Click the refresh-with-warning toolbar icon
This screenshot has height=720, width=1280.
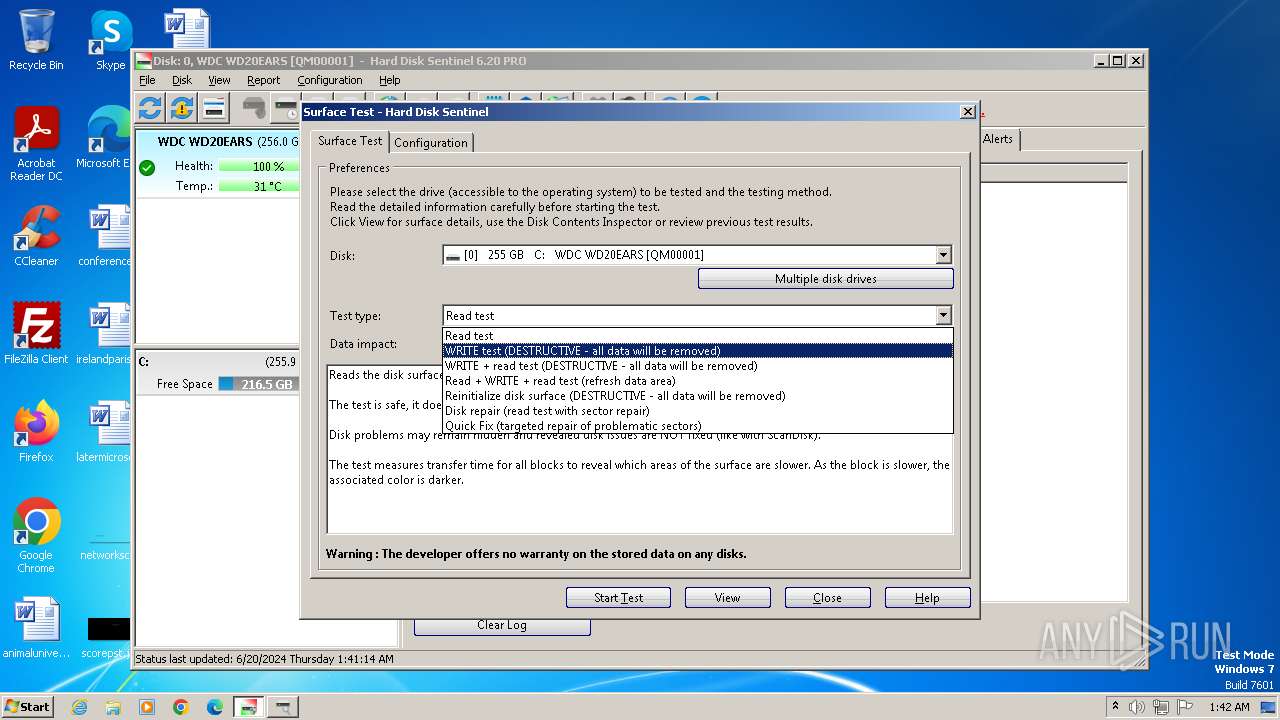coord(182,108)
